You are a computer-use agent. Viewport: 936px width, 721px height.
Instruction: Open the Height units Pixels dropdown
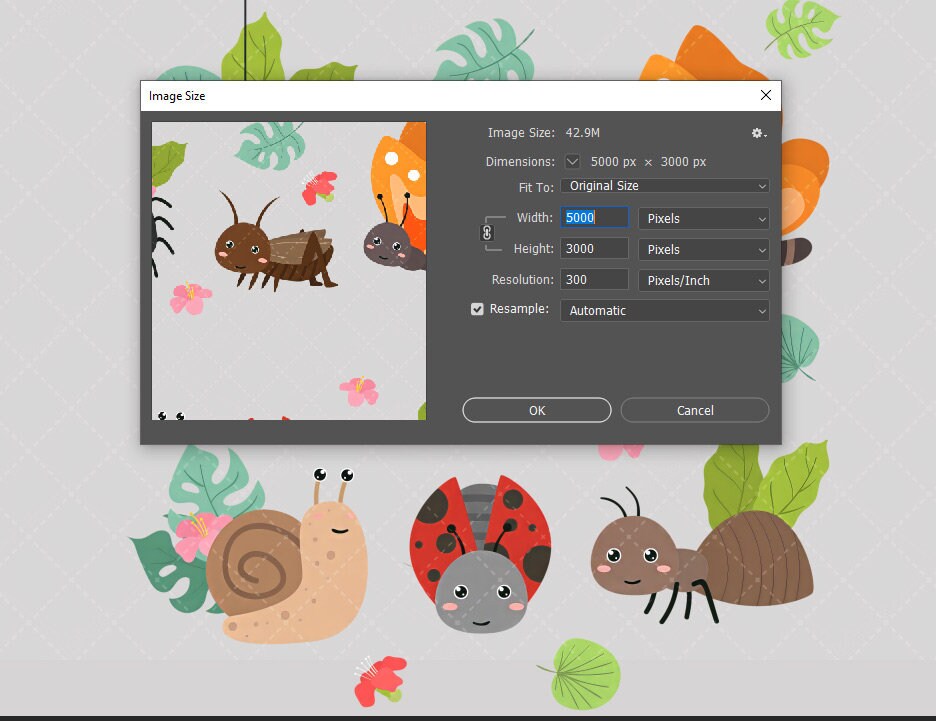pyautogui.click(x=703, y=249)
